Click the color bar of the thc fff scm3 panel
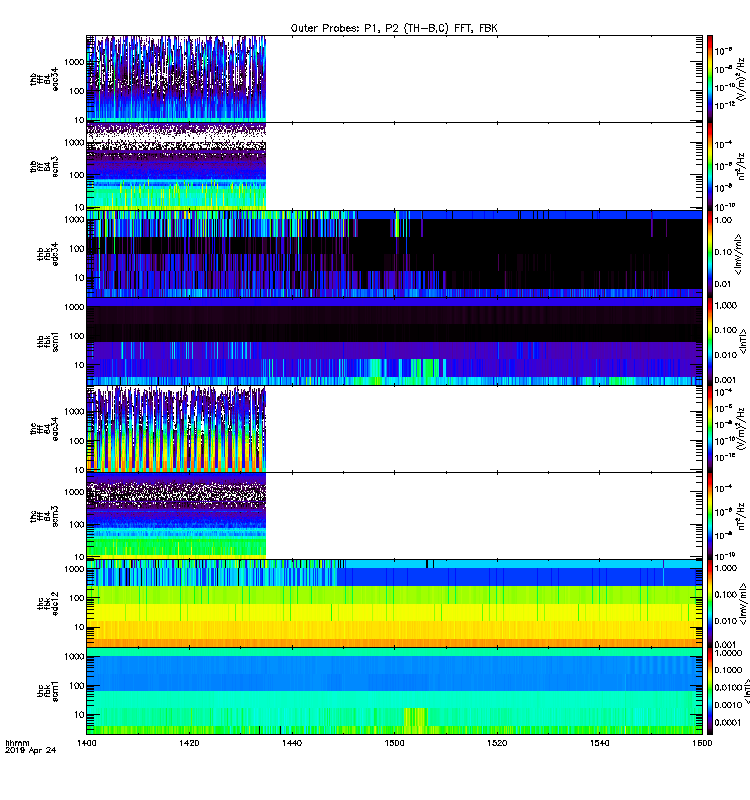Viewport: 750px width, 800px height. pos(710,516)
